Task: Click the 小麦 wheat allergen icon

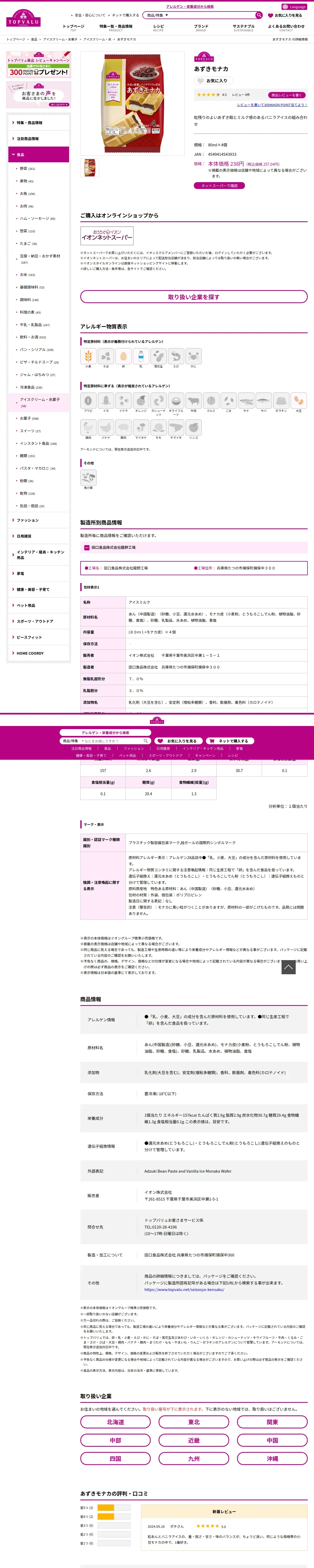Action: click(x=88, y=356)
